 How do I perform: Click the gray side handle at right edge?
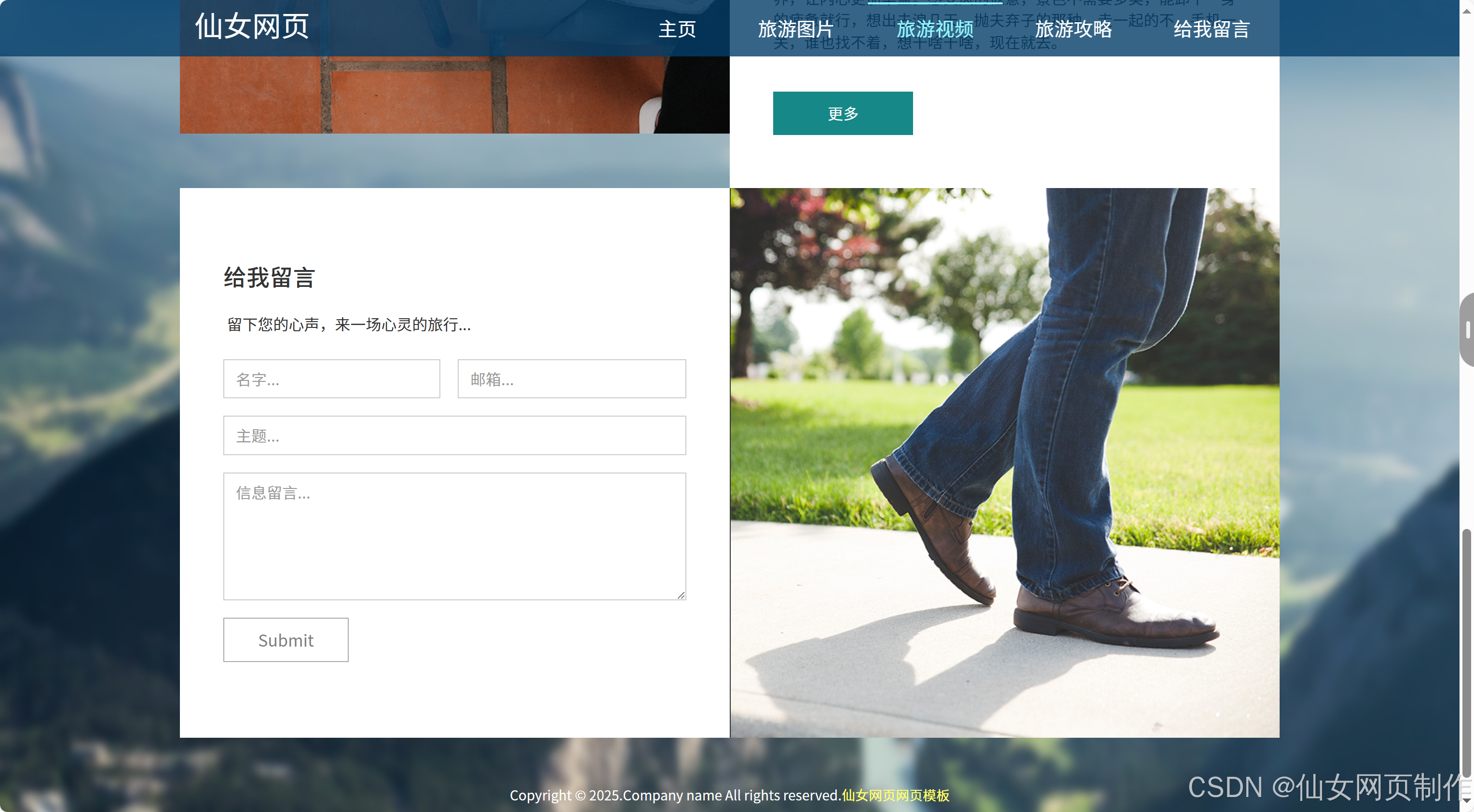tap(1467, 330)
